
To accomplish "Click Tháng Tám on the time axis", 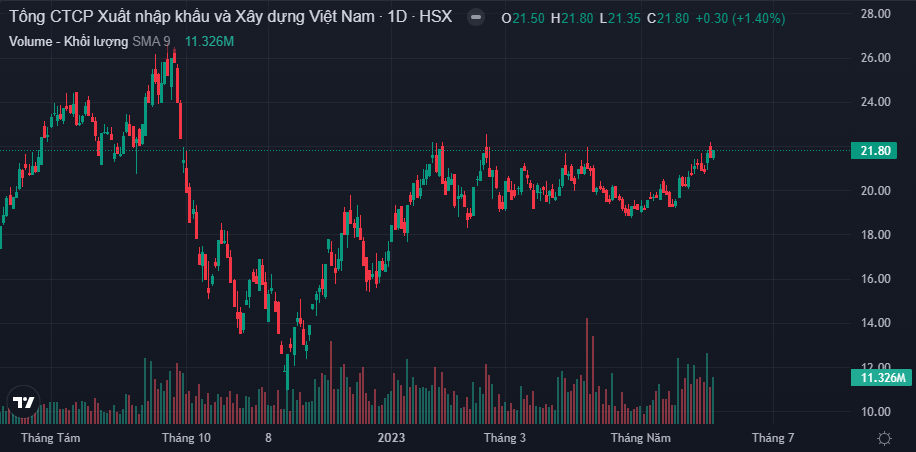I will (50, 438).
